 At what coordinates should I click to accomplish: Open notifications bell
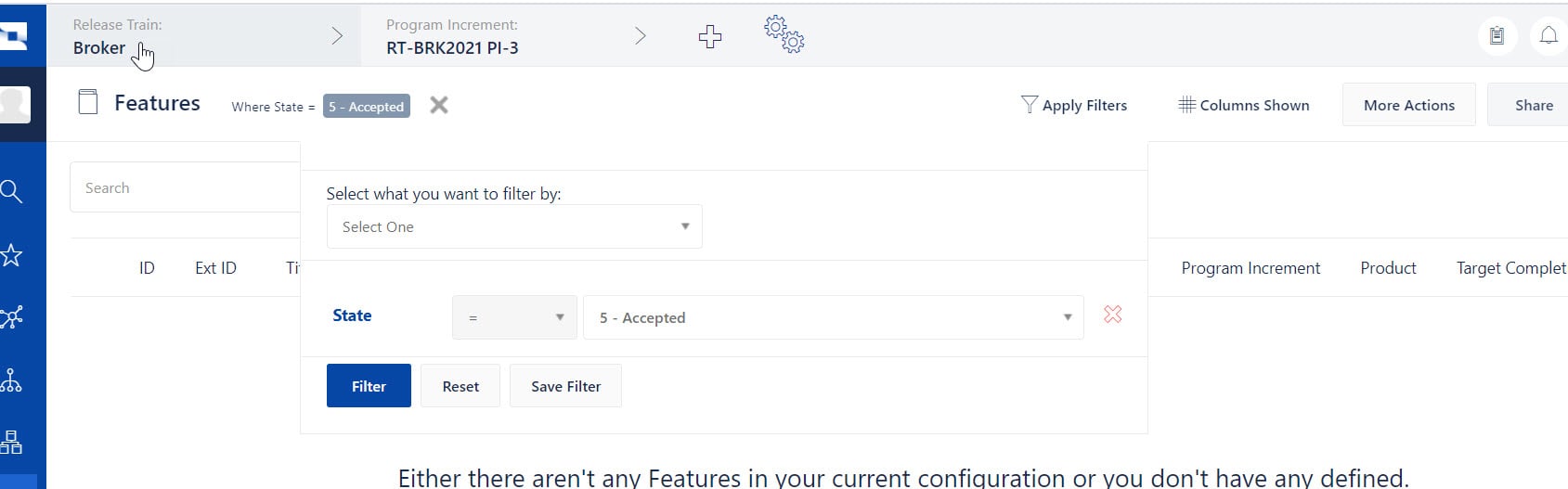point(1549,35)
